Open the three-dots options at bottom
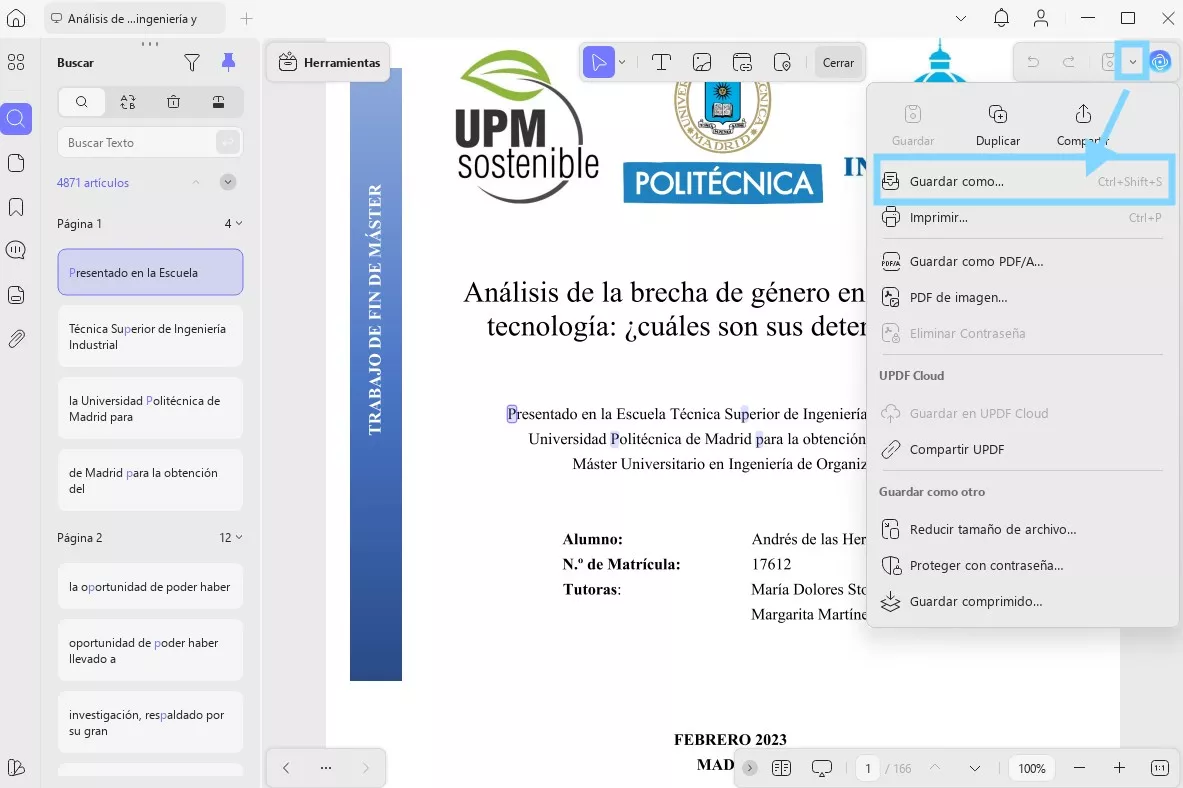 (326, 768)
